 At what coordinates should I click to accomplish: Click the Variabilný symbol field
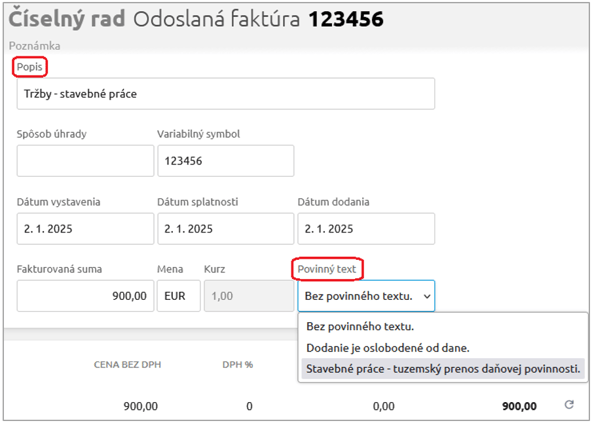[x=226, y=161]
